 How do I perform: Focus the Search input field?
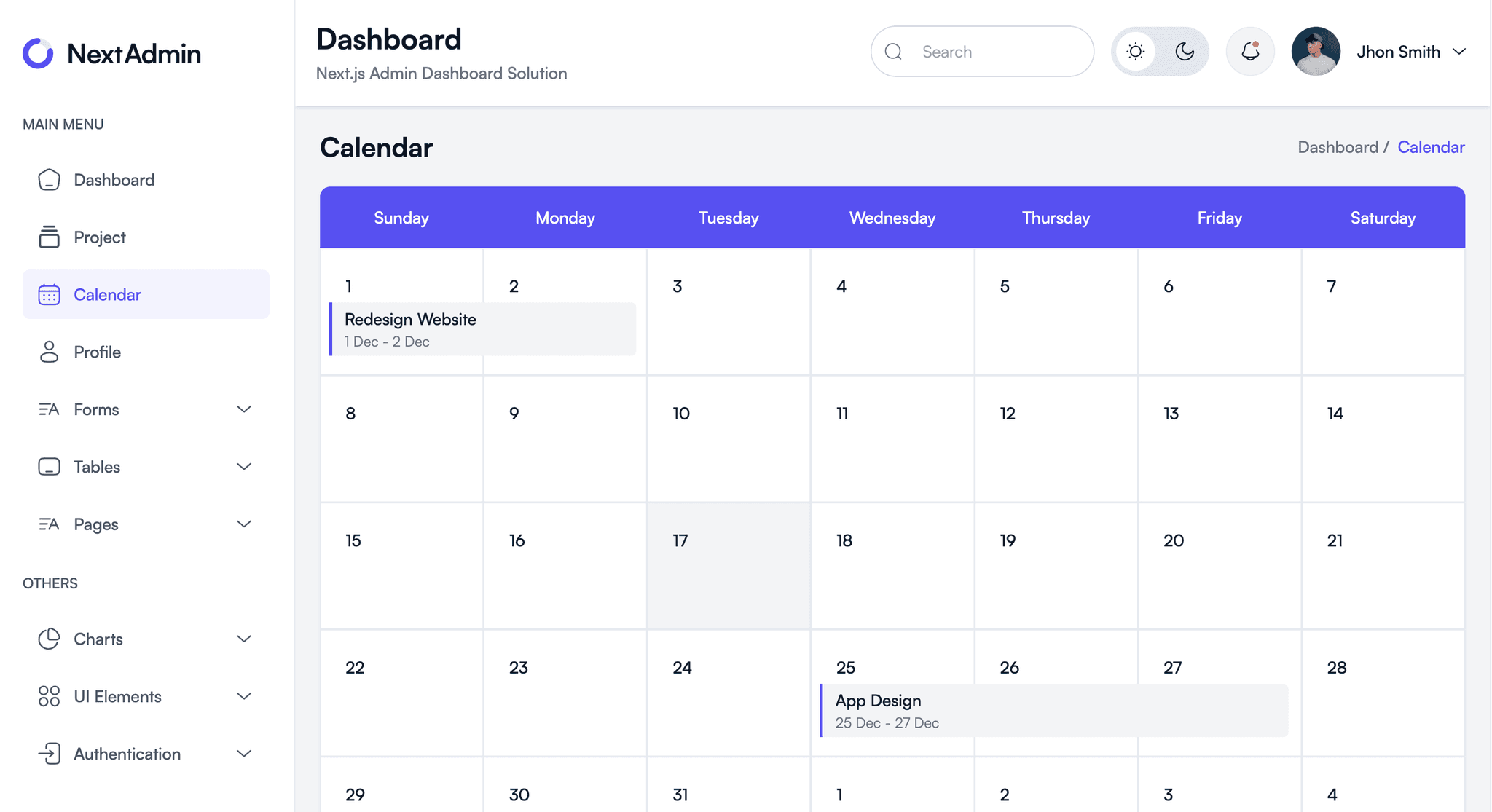[x=982, y=52]
